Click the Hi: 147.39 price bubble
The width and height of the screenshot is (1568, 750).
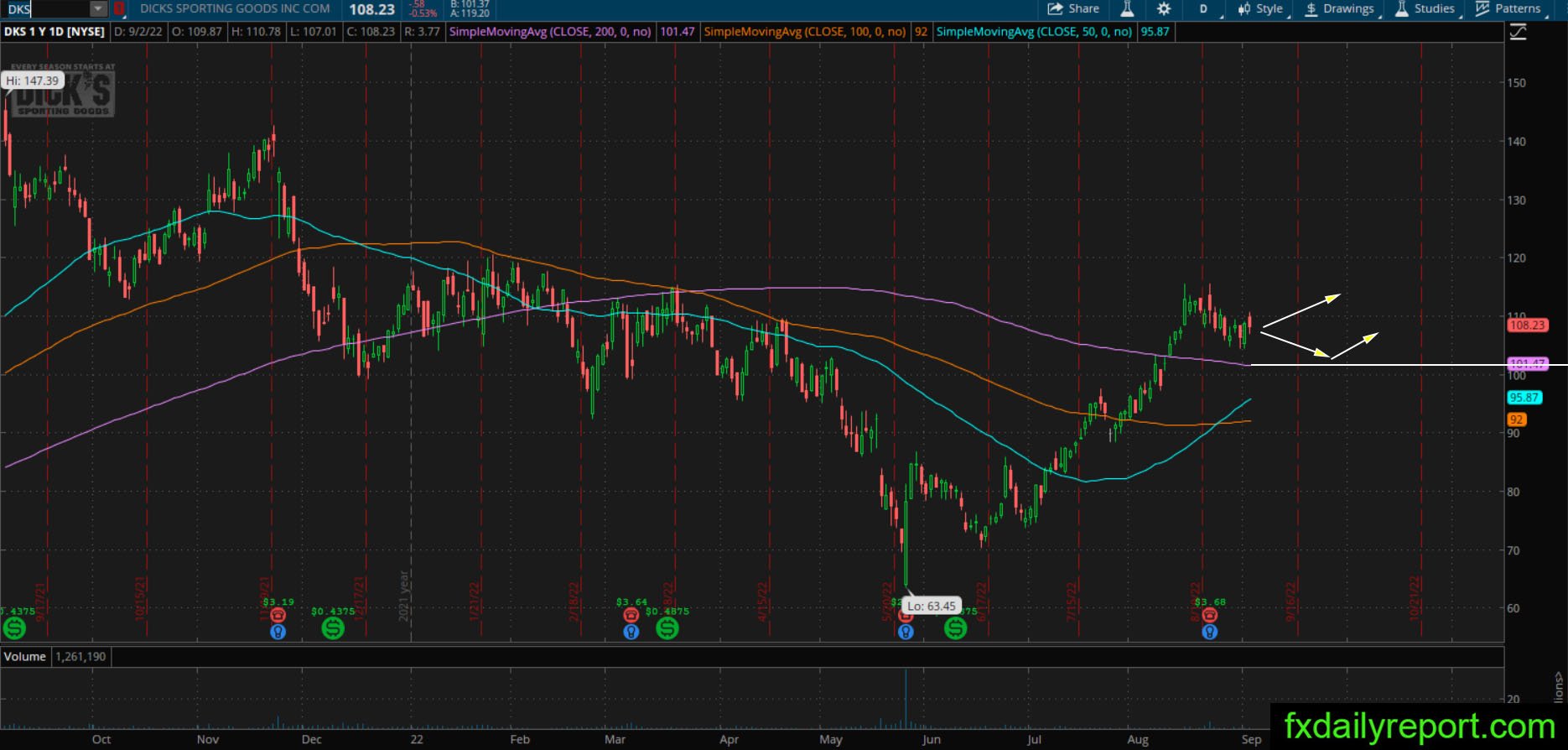tap(33, 81)
